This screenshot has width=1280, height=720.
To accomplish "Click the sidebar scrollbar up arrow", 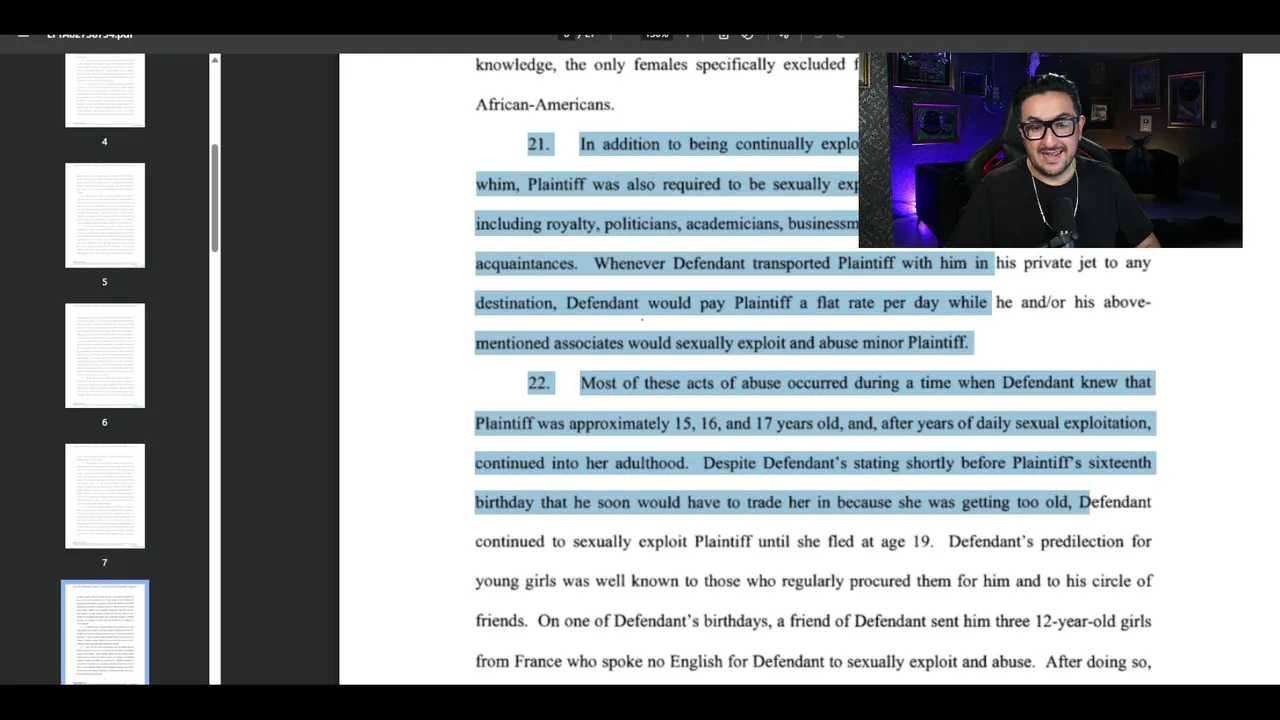I will tap(214, 61).
